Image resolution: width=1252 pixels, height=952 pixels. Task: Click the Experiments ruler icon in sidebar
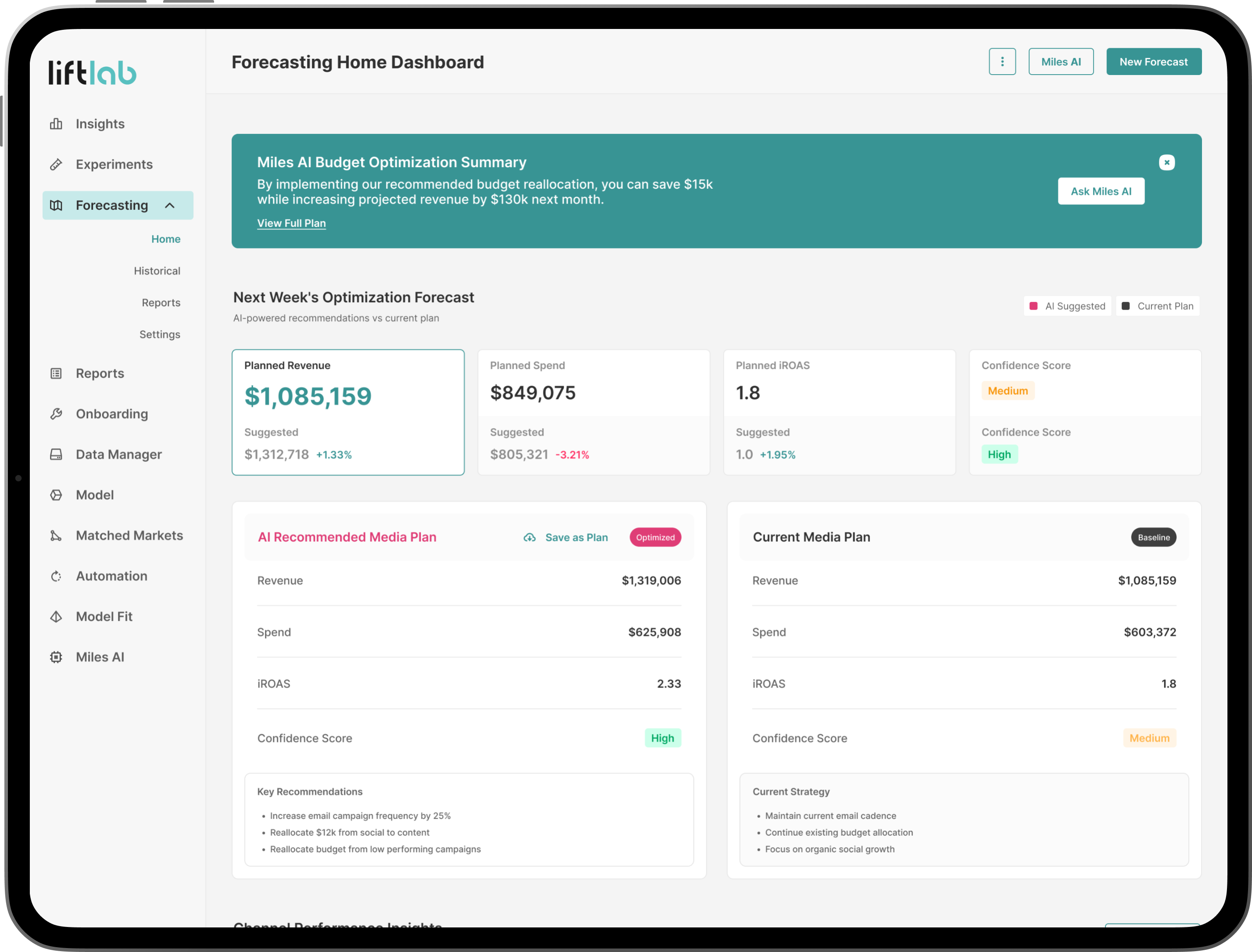56,165
